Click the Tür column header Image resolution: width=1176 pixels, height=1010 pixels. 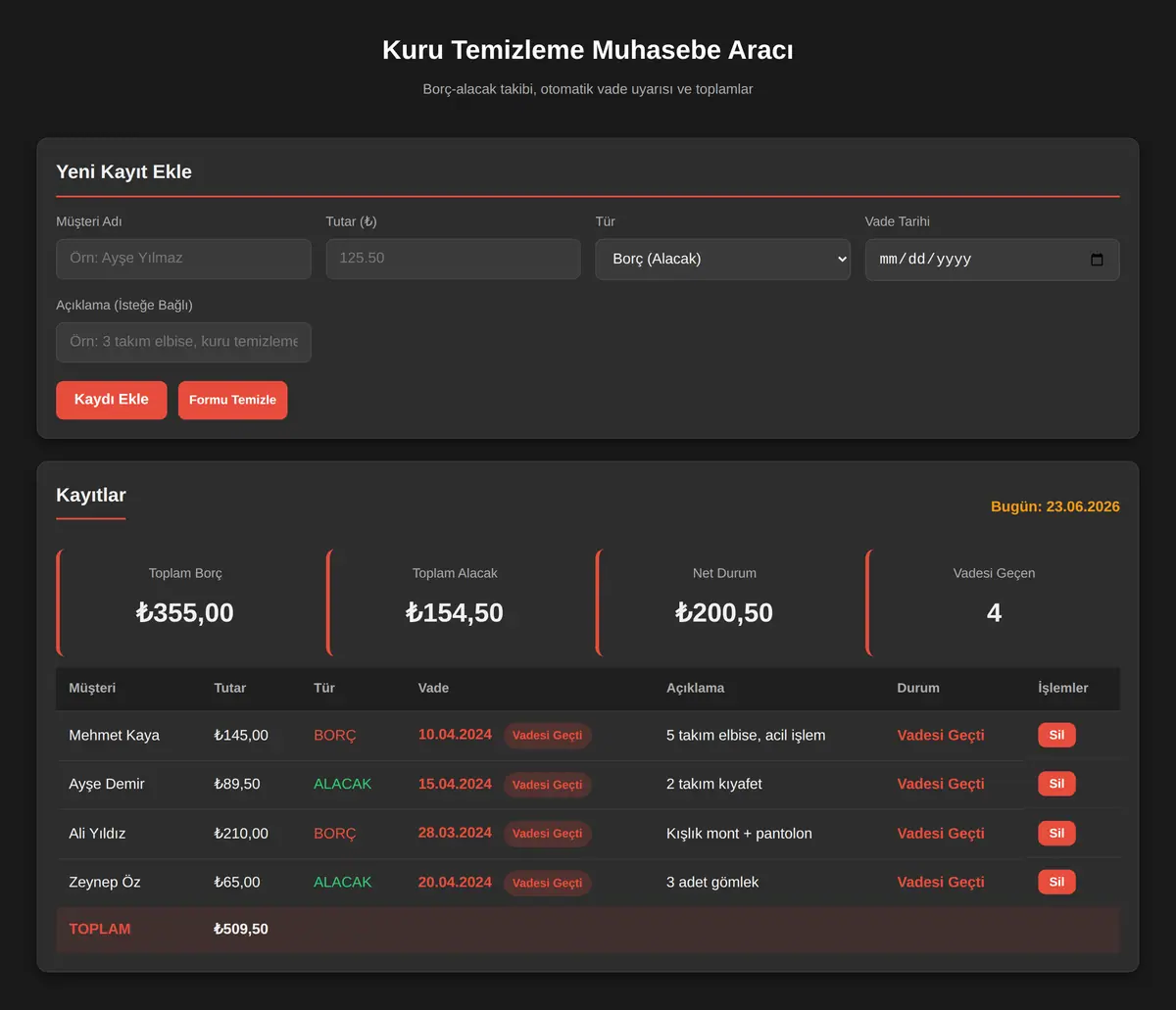pyautogui.click(x=324, y=688)
